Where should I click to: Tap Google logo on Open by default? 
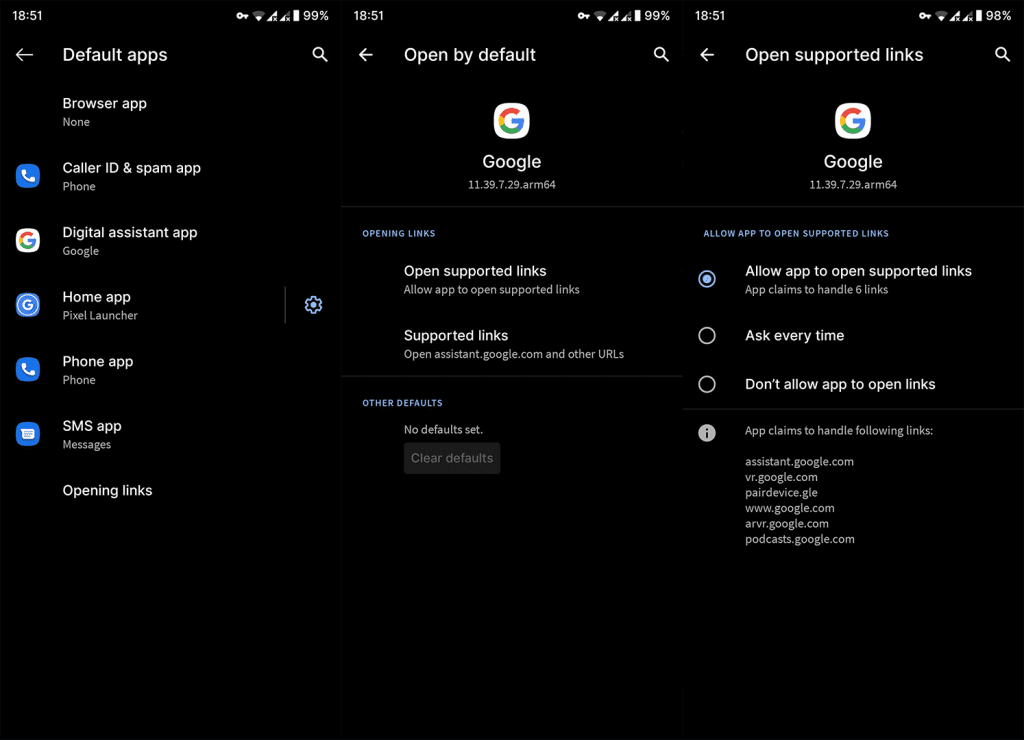point(511,121)
